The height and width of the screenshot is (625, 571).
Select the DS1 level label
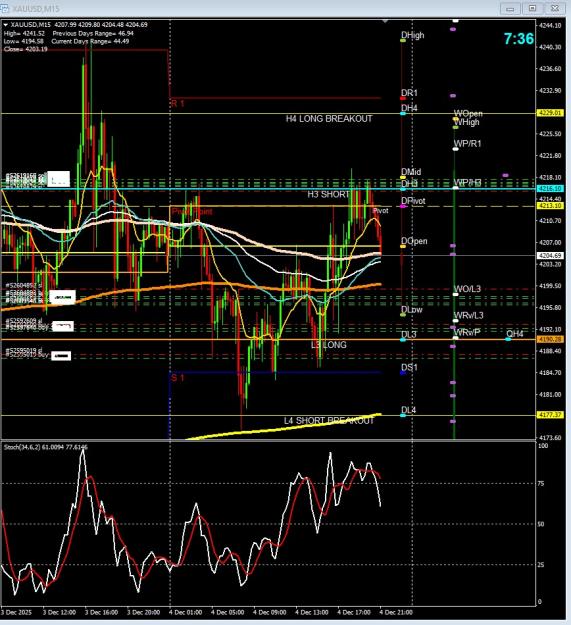tap(409, 367)
